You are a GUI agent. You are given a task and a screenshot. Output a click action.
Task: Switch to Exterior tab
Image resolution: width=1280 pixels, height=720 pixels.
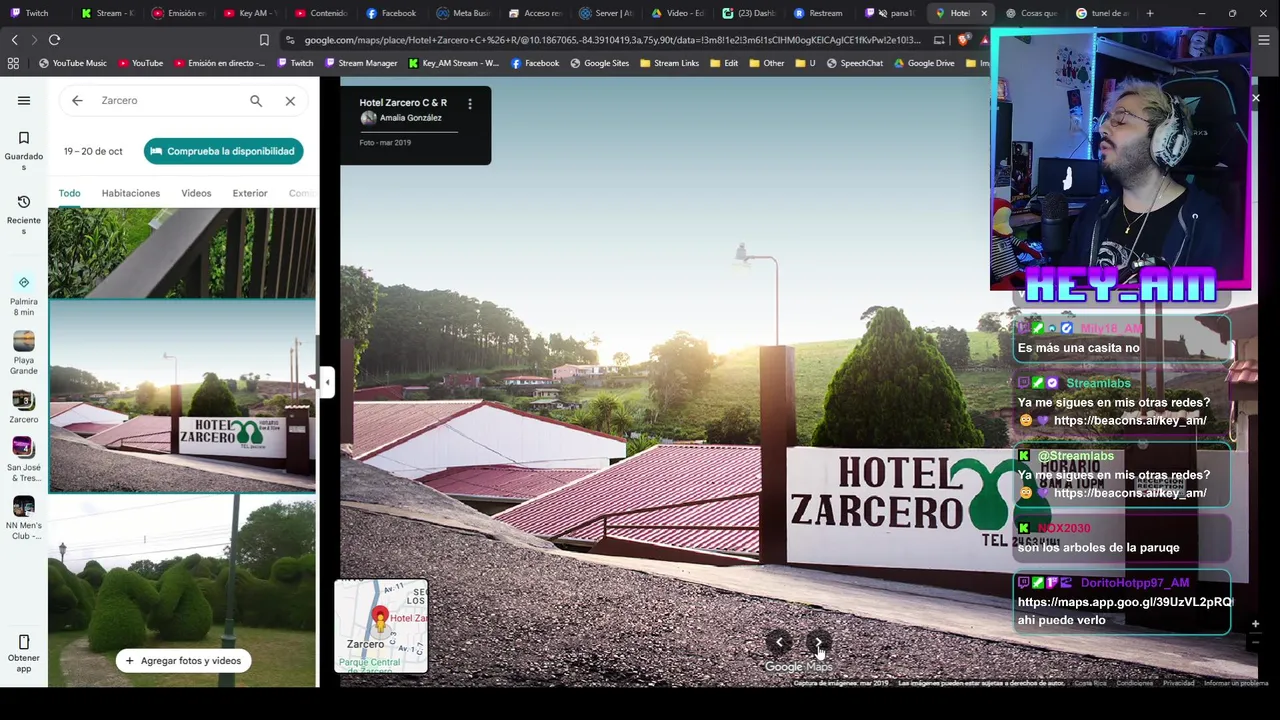coord(250,193)
